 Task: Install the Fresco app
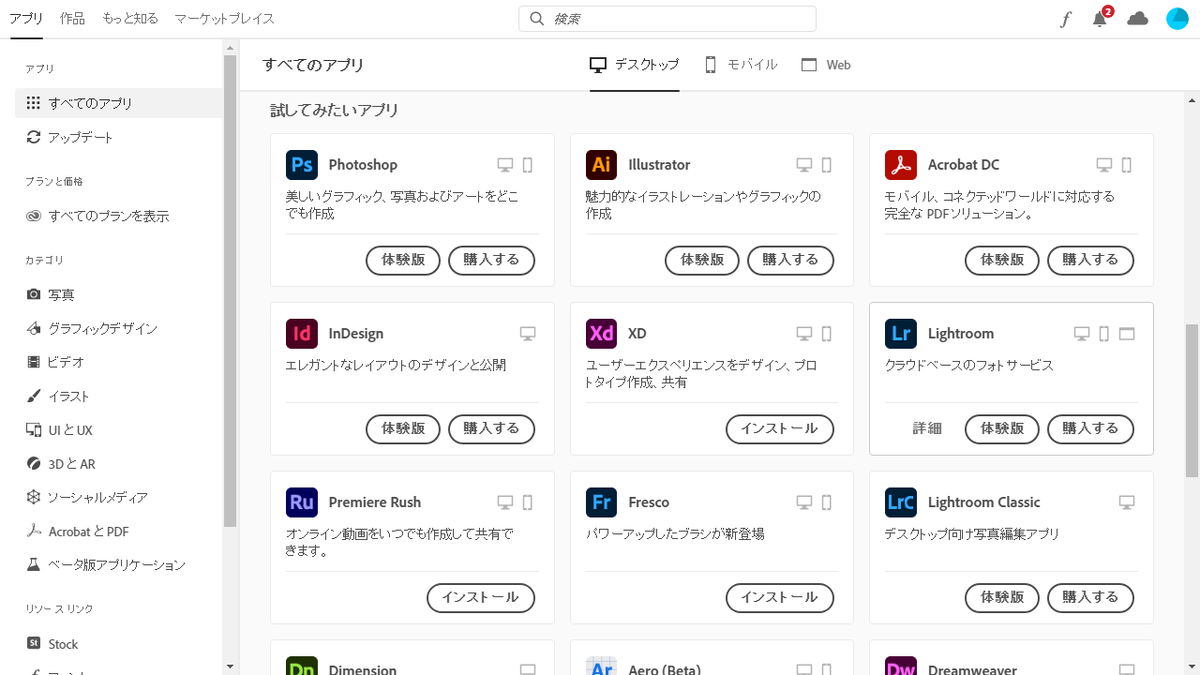tap(780, 598)
